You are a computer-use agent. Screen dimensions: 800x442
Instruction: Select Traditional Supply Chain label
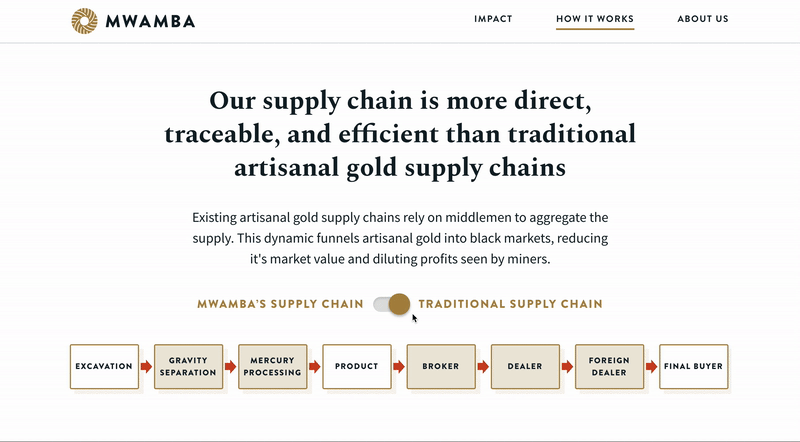click(511, 304)
